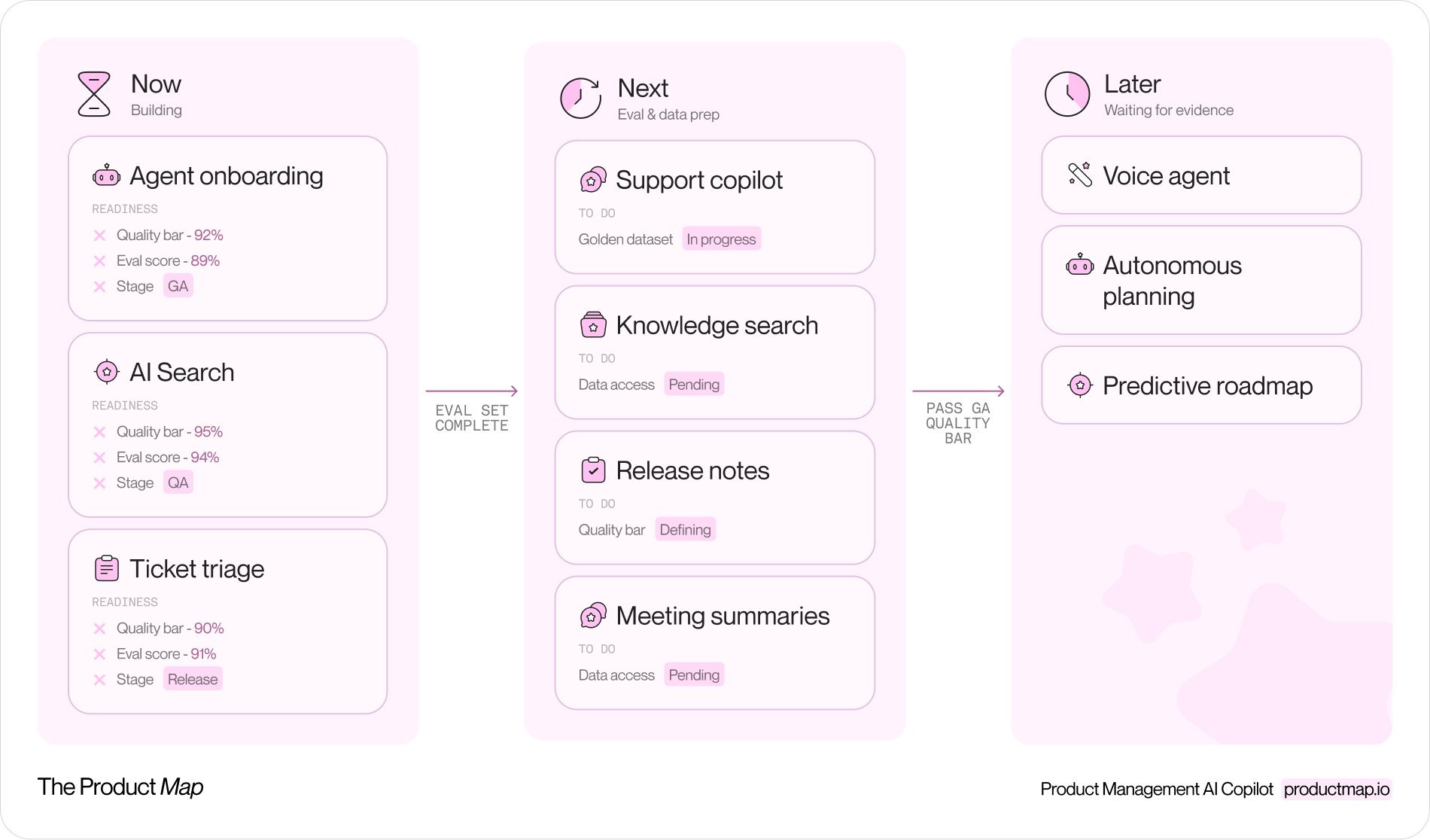Click the chat bubble icon for Support copilot
This screenshot has height=840, width=1430.
(593, 180)
